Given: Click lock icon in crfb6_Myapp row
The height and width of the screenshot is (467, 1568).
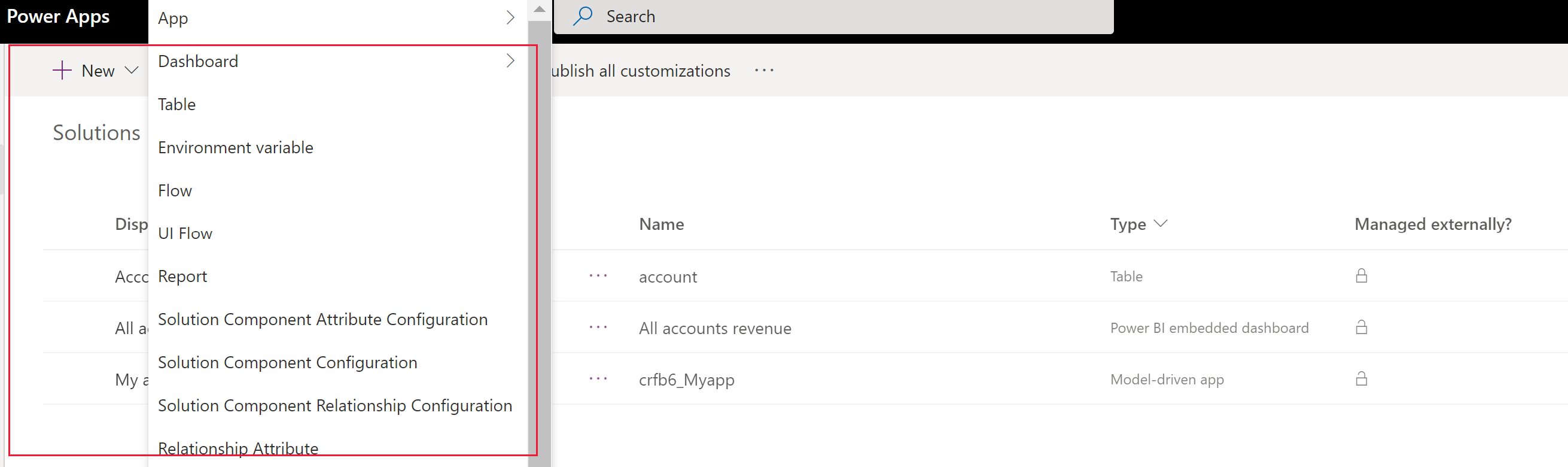Looking at the screenshot, I should pos(1361,379).
